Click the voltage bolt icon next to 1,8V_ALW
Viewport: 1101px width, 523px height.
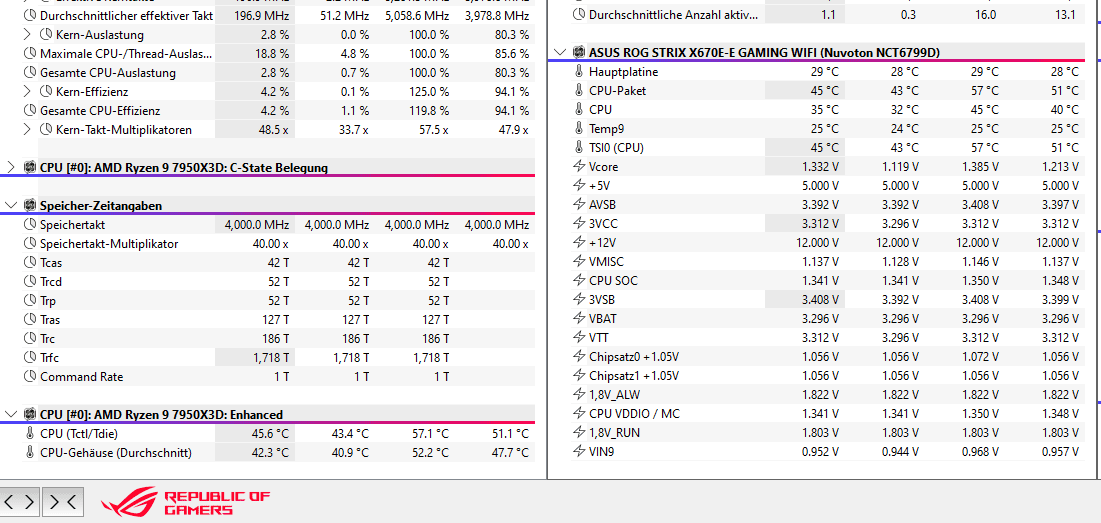pos(579,395)
